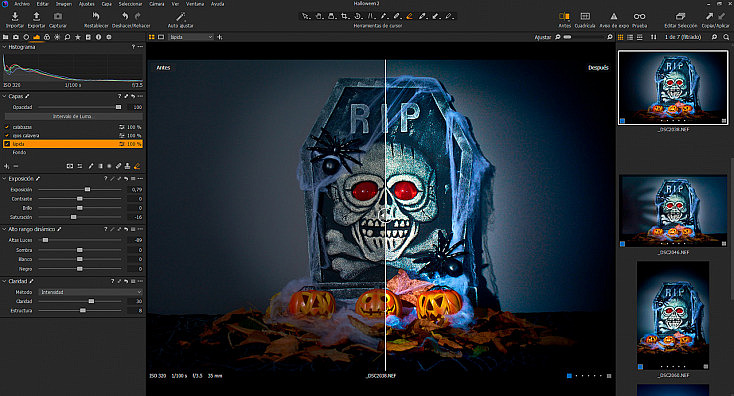Screen dimensions: 734x396
Task: Collapse the Claridad panel
Action: tap(4, 281)
